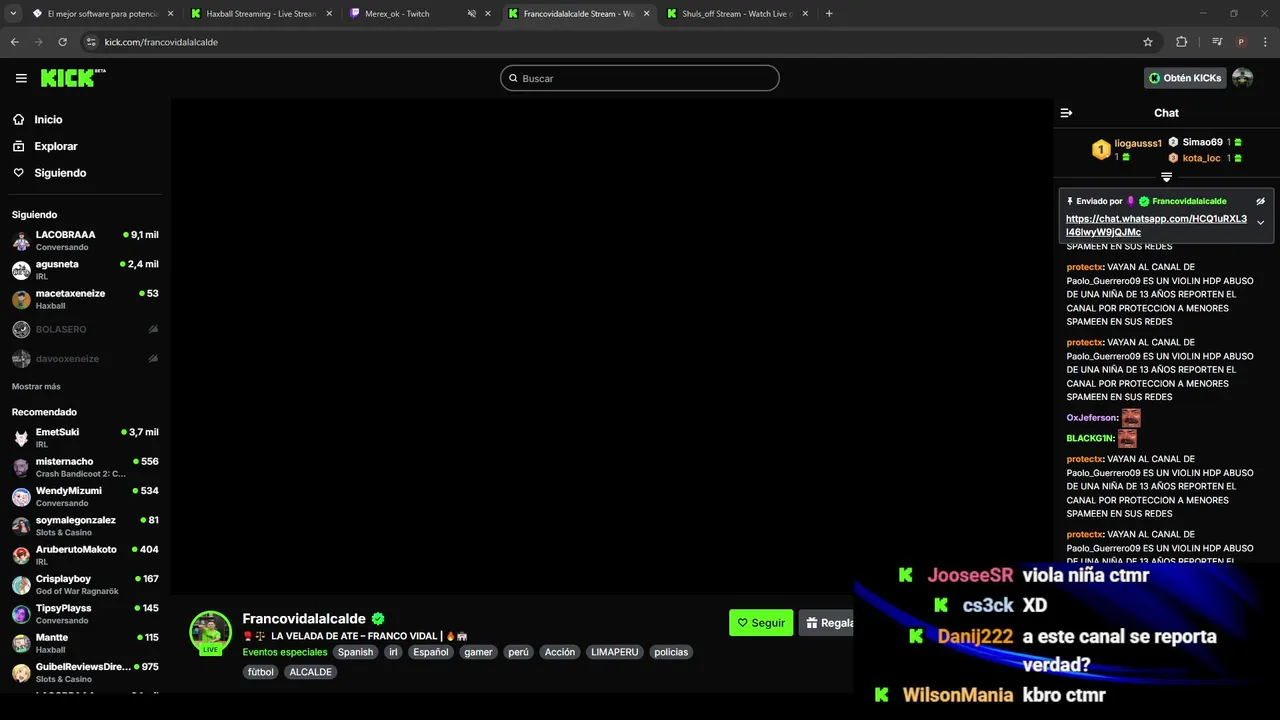Select the perú tag

[518, 652]
